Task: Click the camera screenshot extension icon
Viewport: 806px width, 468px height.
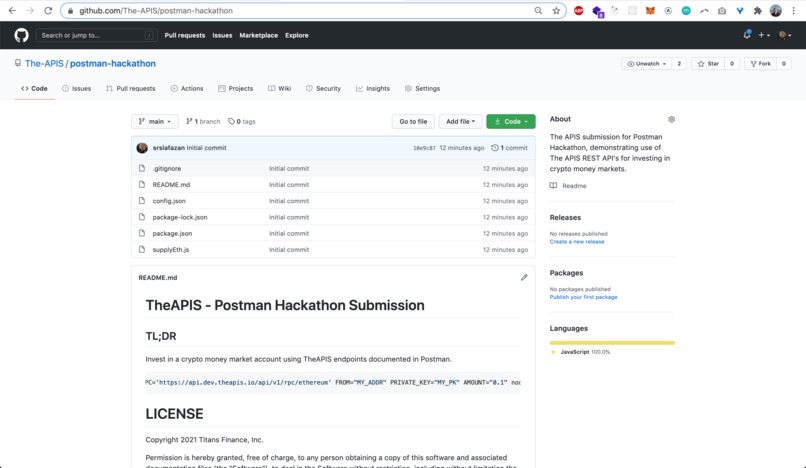Action: [722, 10]
